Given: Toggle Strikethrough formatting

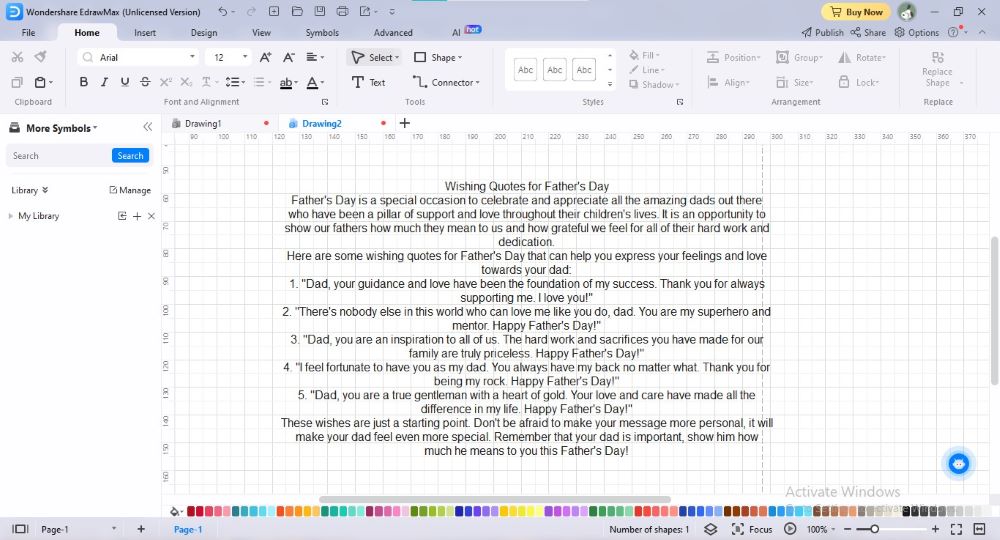Looking at the screenshot, I should (145, 82).
